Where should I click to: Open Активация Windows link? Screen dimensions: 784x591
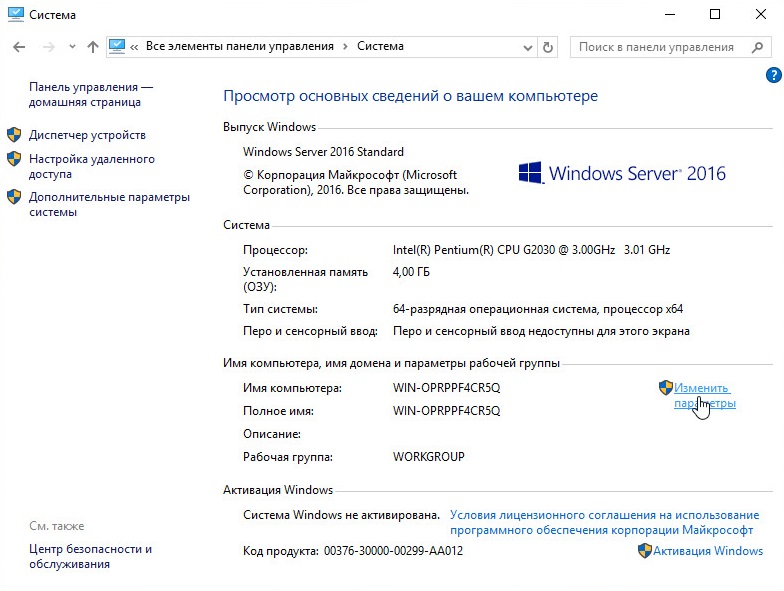[708, 551]
